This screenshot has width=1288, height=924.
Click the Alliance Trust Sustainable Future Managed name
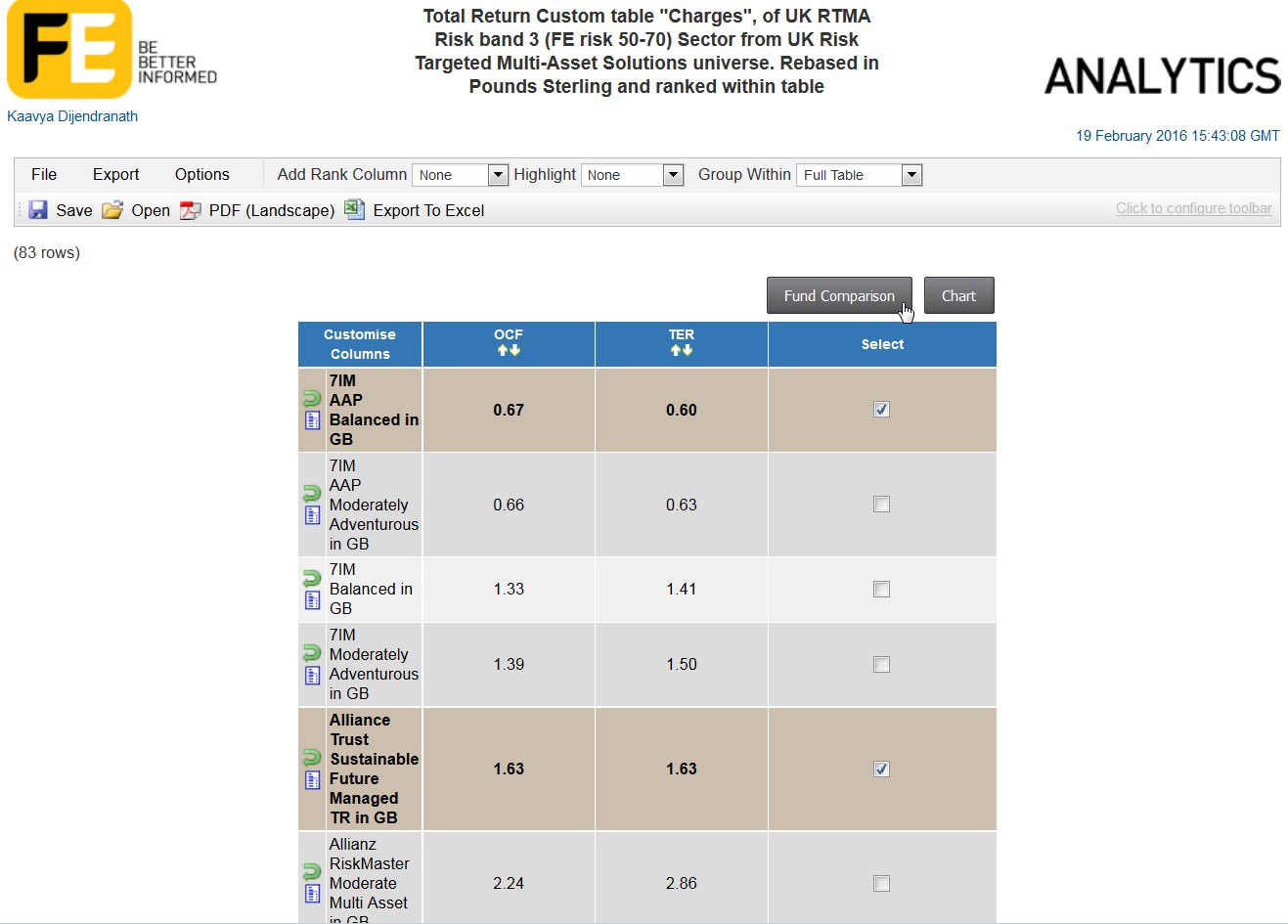(x=374, y=769)
